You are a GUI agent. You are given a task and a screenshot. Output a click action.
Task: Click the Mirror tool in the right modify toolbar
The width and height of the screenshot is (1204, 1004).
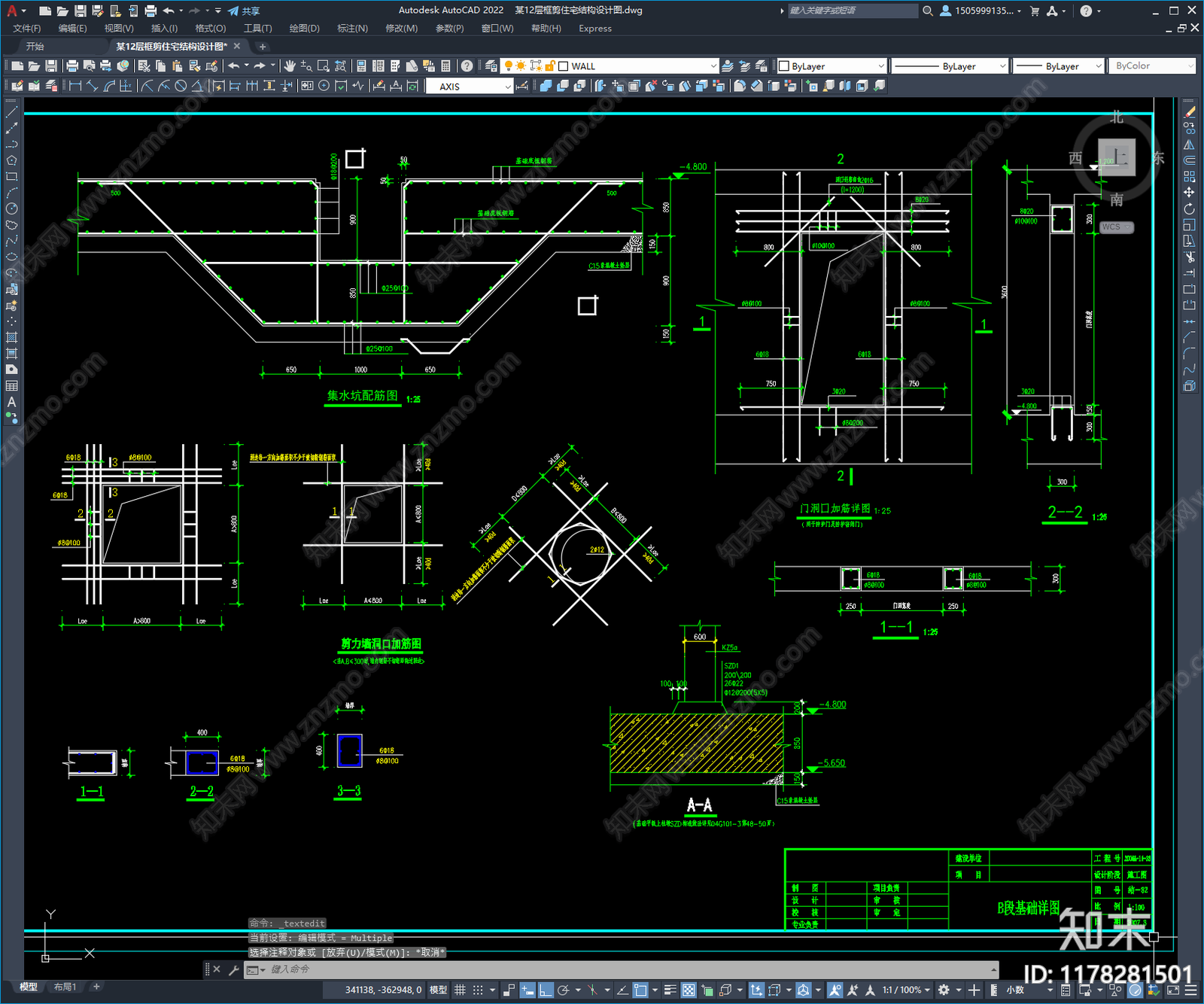tap(1189, 145)
